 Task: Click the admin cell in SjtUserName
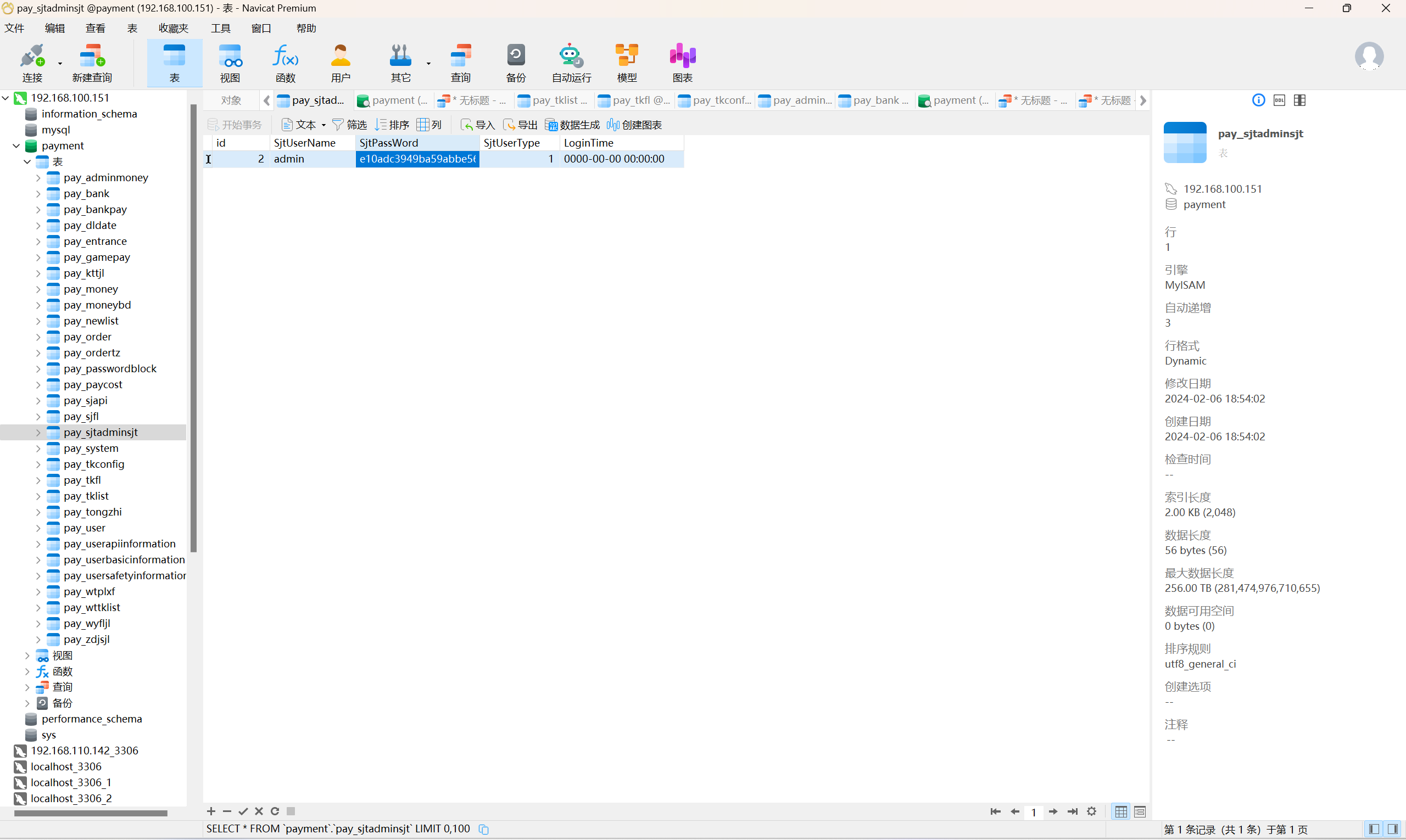click(x=313, y=159)
